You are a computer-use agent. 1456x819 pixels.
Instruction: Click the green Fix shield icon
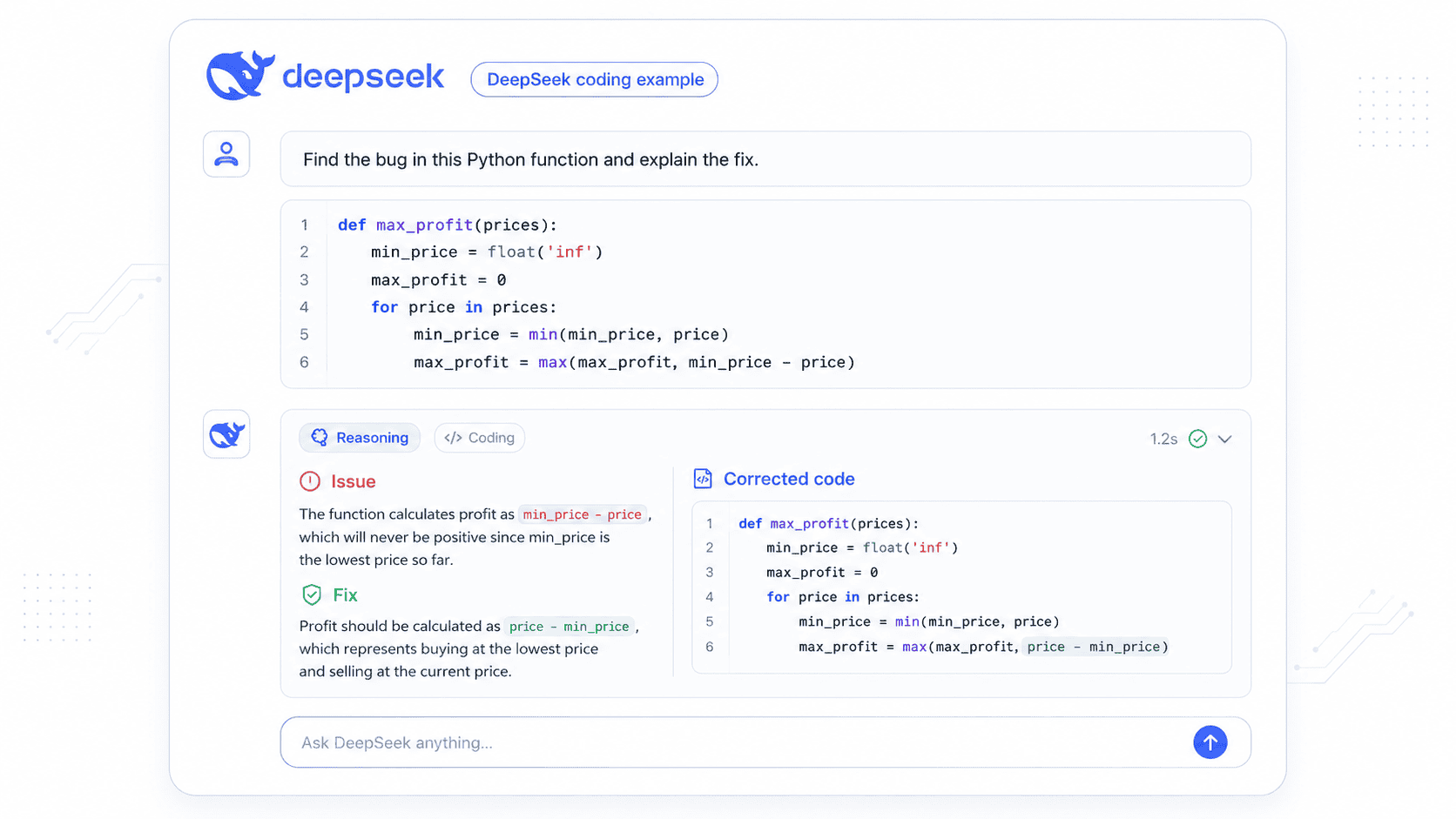pyautogui.click(x=312, y=594)
